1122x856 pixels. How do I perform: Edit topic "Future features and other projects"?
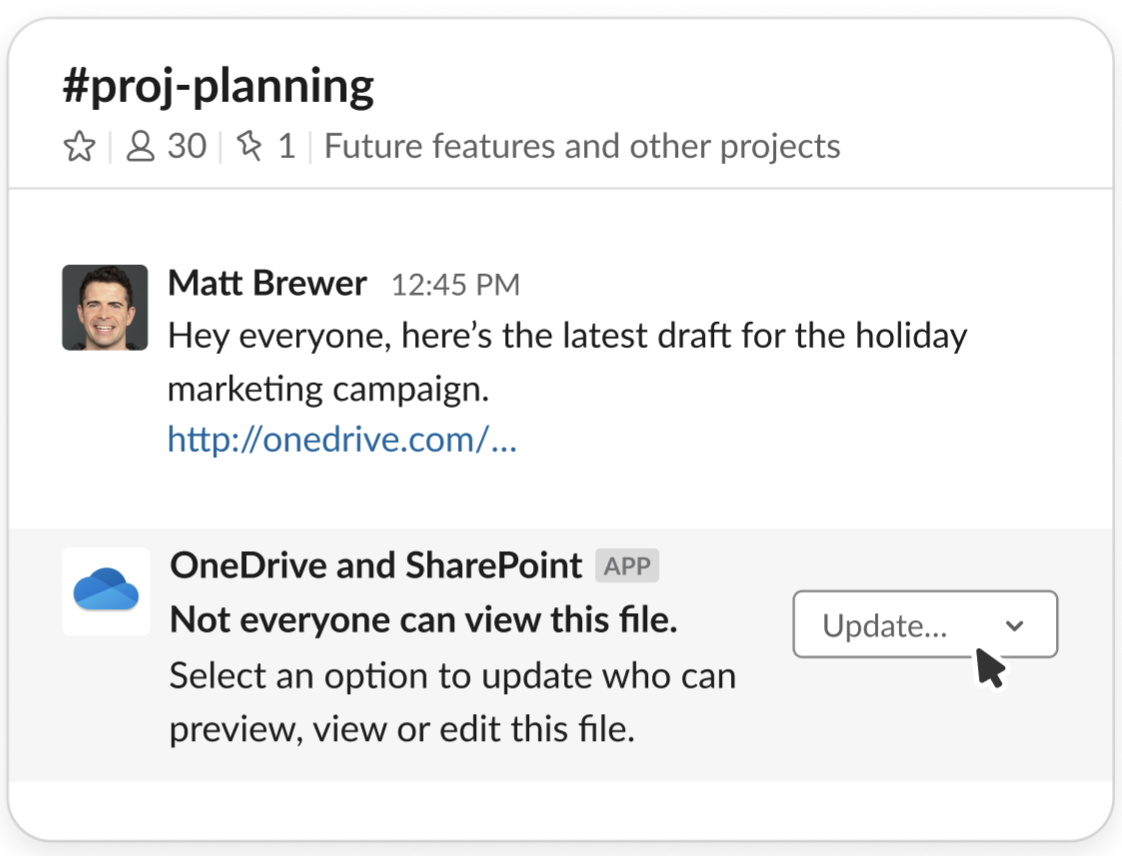pyautogui.click(x=582, y=147)
